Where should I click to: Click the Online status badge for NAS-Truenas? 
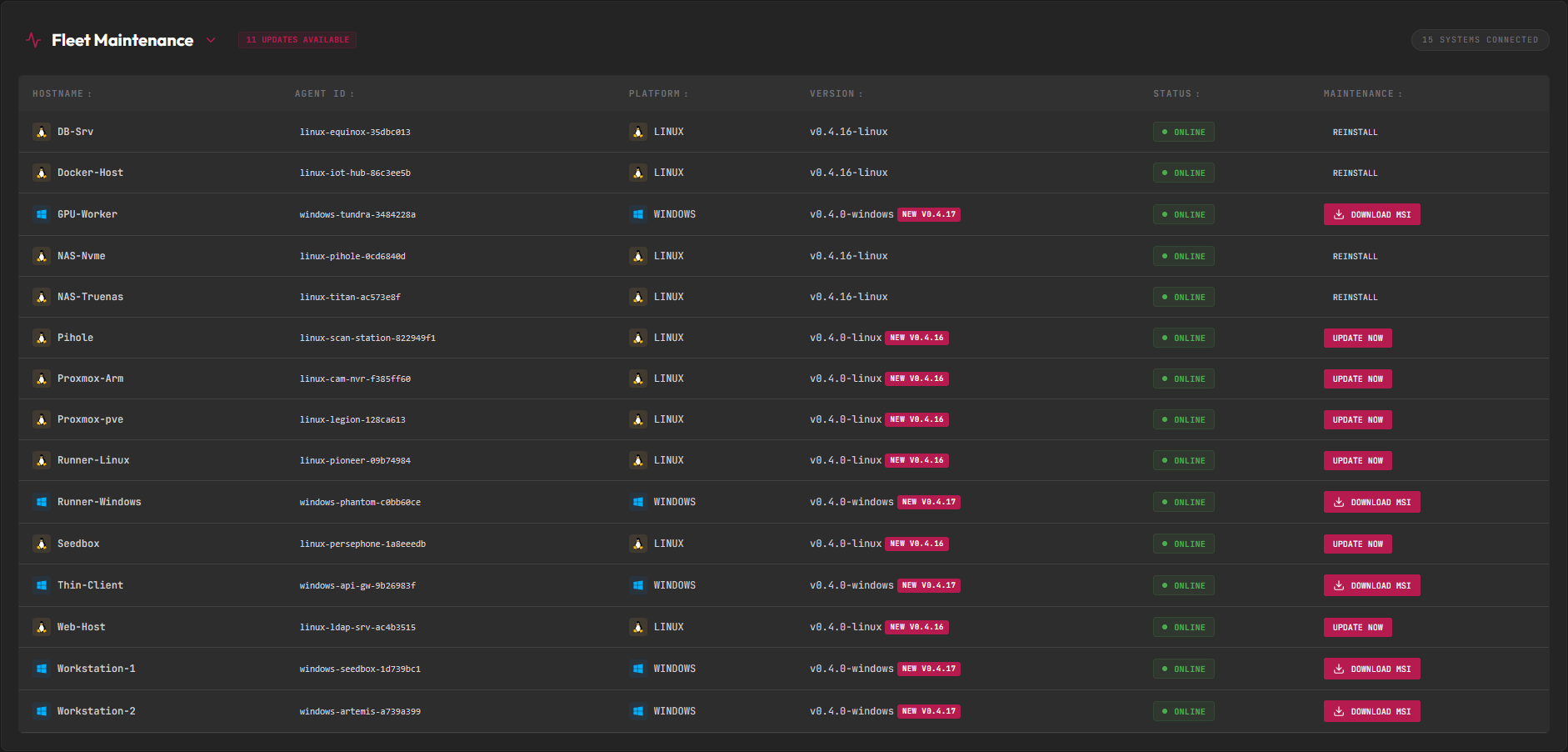[1183, 297]
